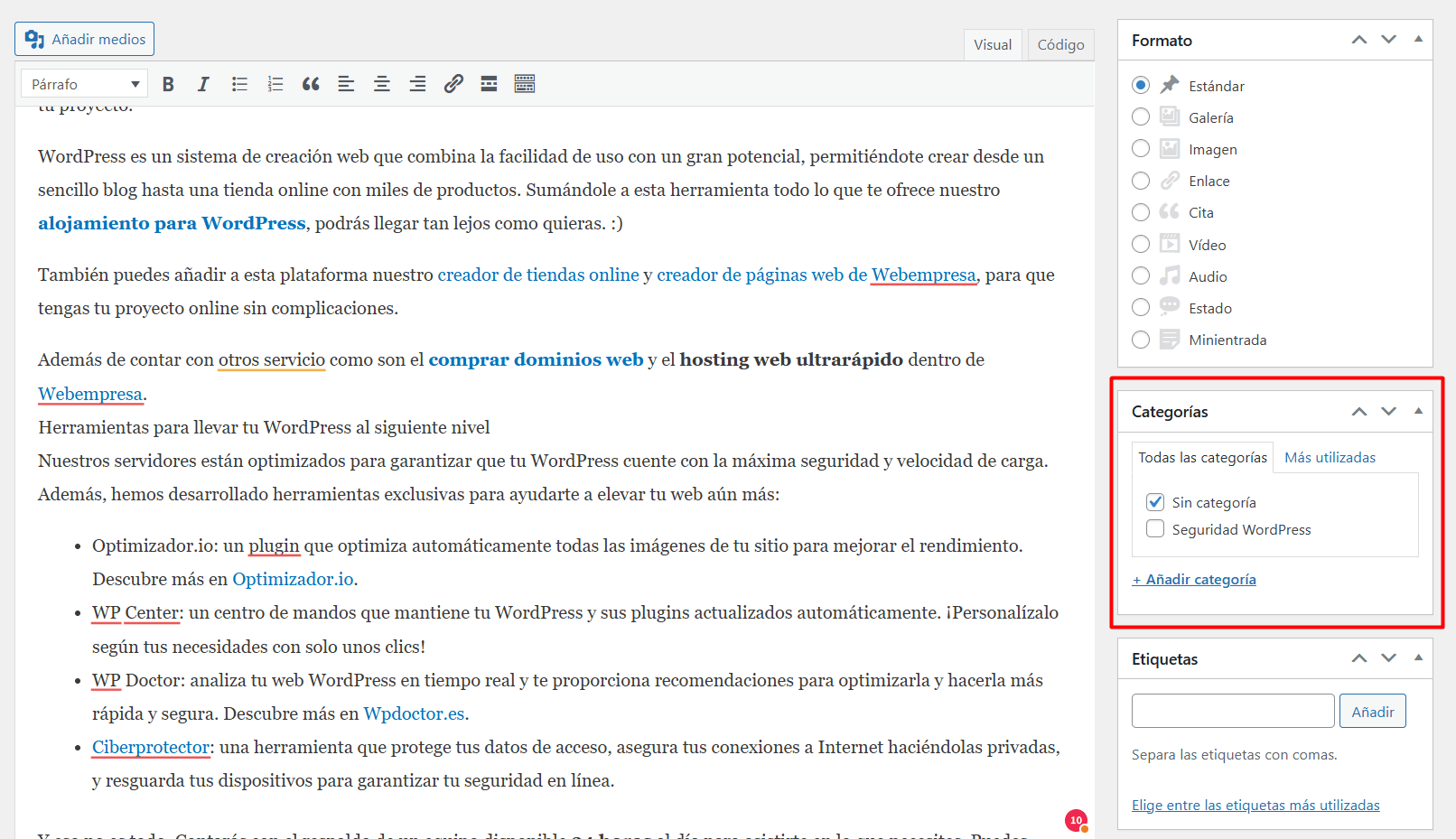
Task: Move Formato panel up
Action: tap(1359, 40)
